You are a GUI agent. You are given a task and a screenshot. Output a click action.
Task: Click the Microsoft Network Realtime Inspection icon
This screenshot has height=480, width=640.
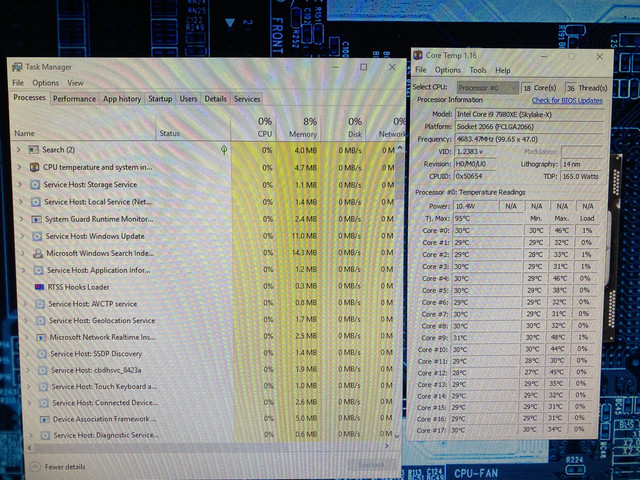(41, 337)
